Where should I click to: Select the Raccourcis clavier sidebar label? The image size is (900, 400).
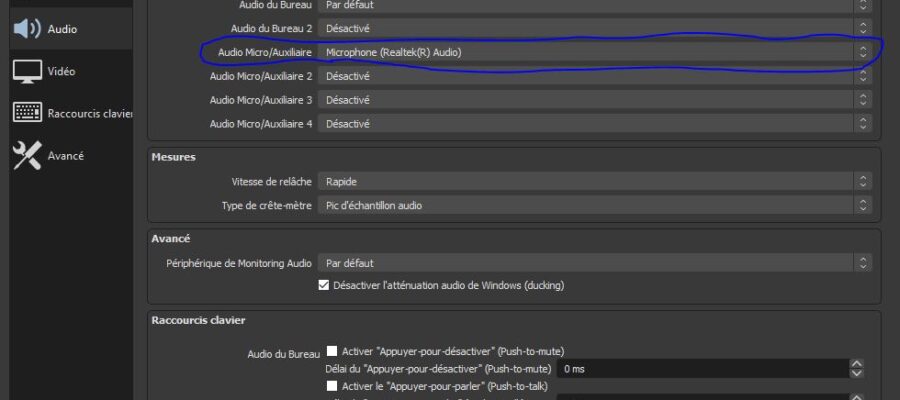(90, 114)
